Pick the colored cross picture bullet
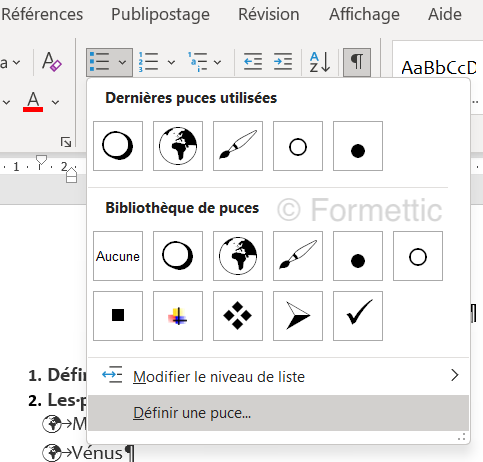483x462 pixels. (178, 316)
